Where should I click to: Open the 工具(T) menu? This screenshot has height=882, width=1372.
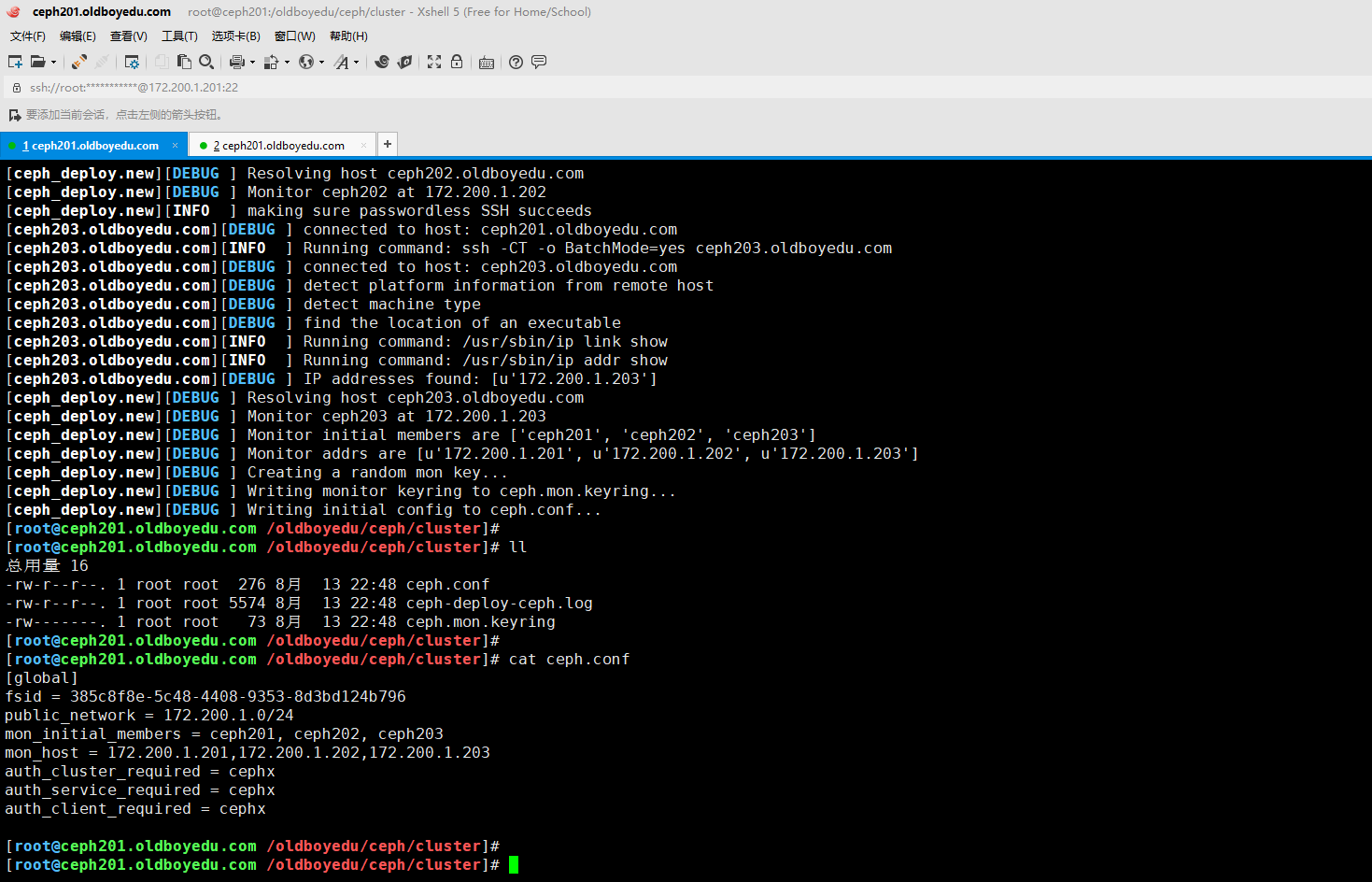179,36
